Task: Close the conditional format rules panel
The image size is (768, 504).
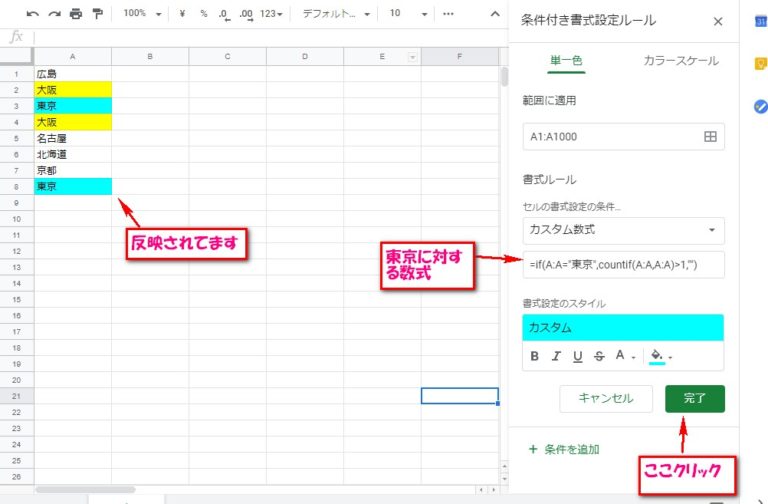Action: [718, 22]
